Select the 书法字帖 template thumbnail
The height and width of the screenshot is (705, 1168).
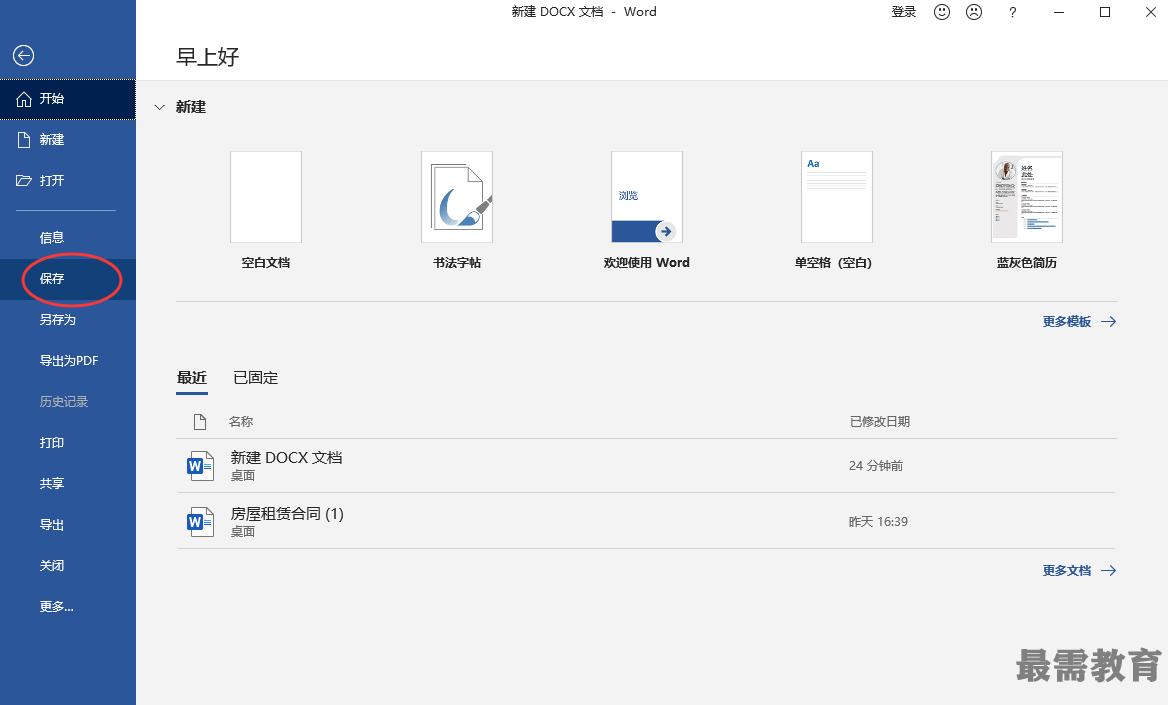(457, 197)
